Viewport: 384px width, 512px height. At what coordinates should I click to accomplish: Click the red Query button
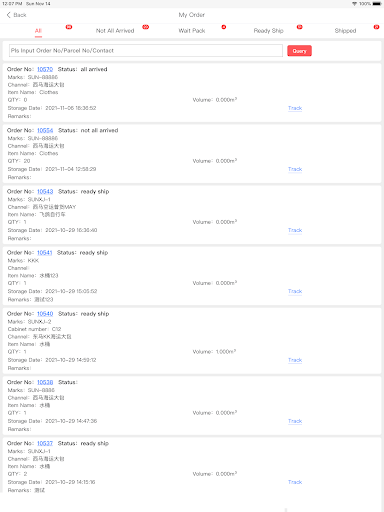299,51
